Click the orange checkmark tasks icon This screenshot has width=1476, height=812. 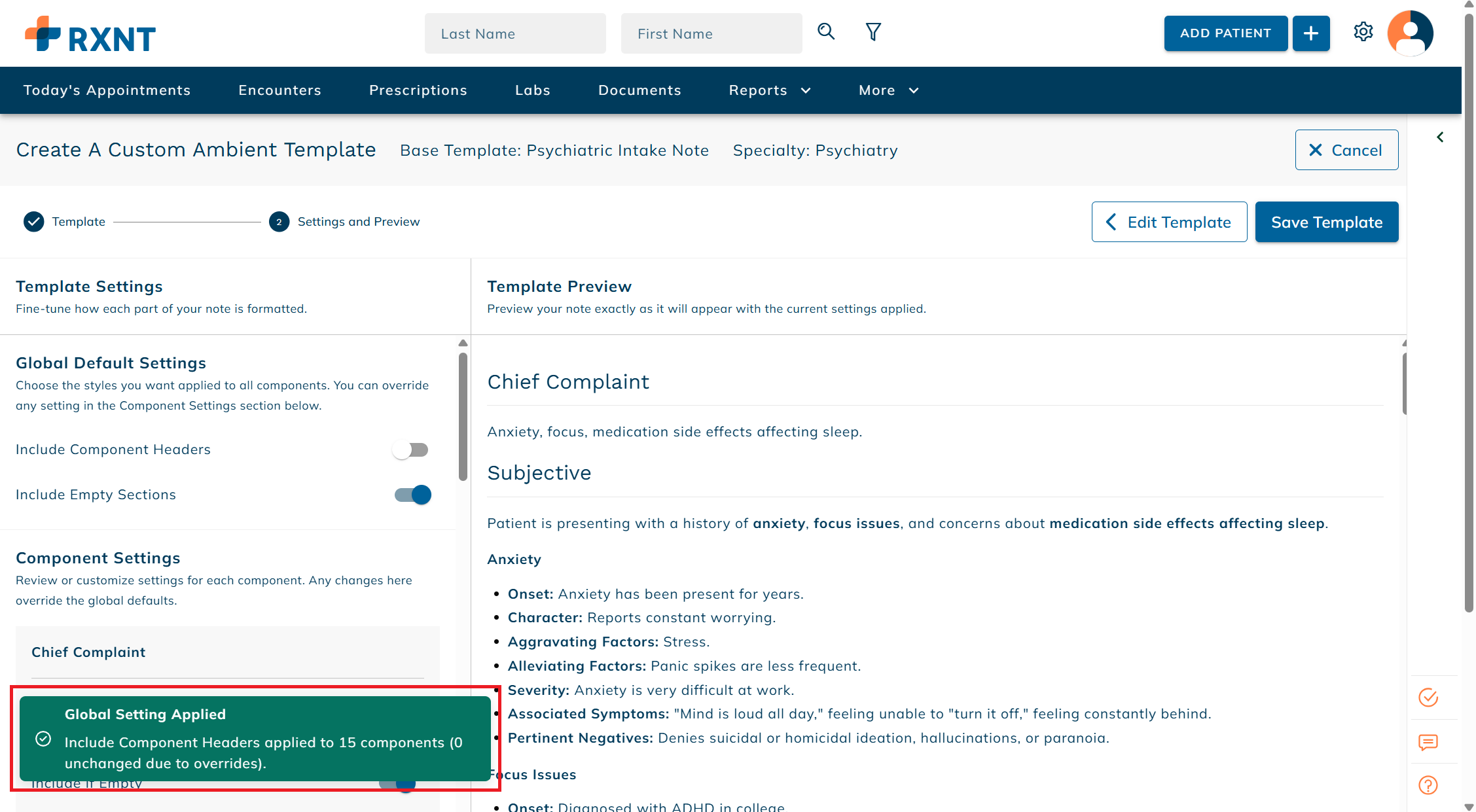click(1428, 697)
